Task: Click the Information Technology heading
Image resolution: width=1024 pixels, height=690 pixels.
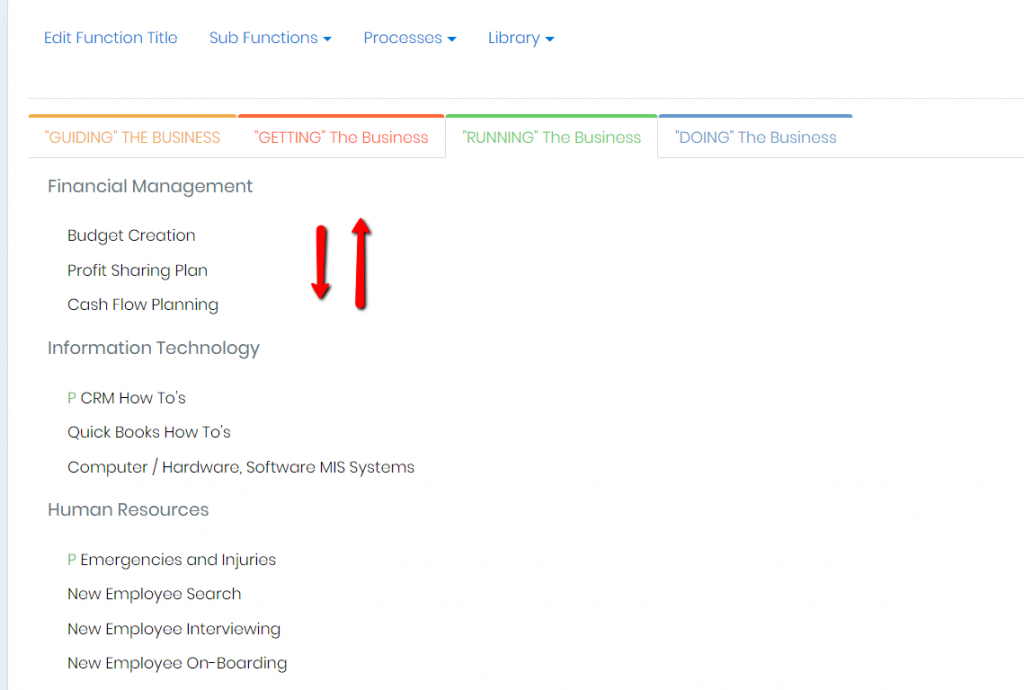Action: pos(153,348)
